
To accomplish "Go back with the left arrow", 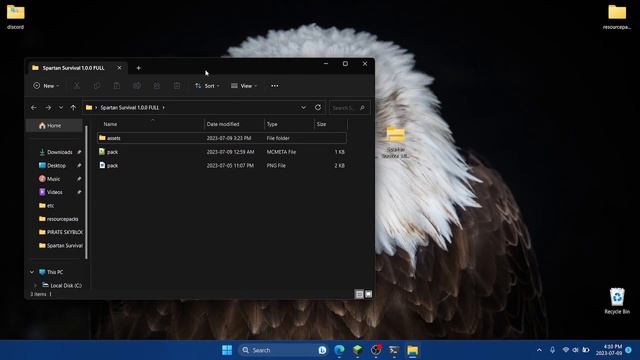I will pyautogui.click(x=34, y=107).
